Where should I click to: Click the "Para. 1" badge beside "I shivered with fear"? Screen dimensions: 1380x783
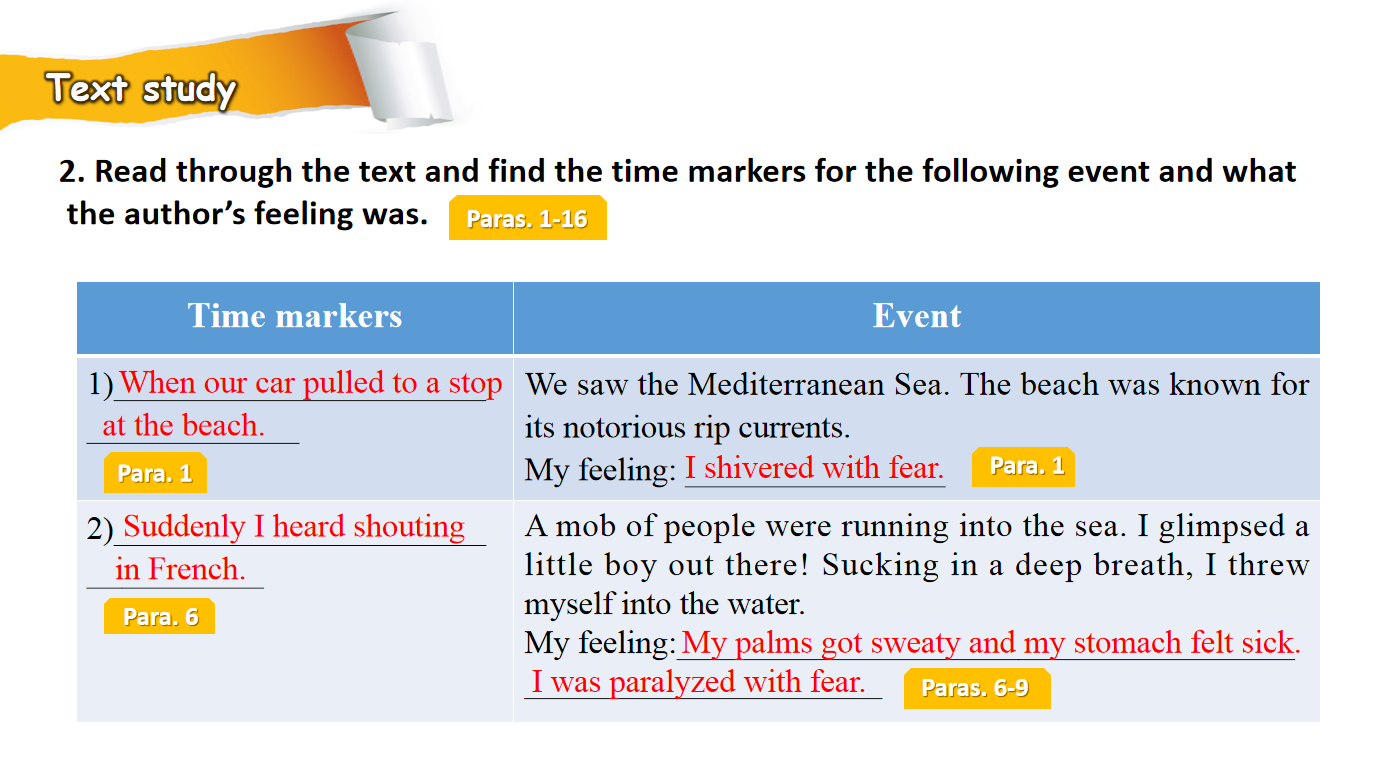(1023, 467)
